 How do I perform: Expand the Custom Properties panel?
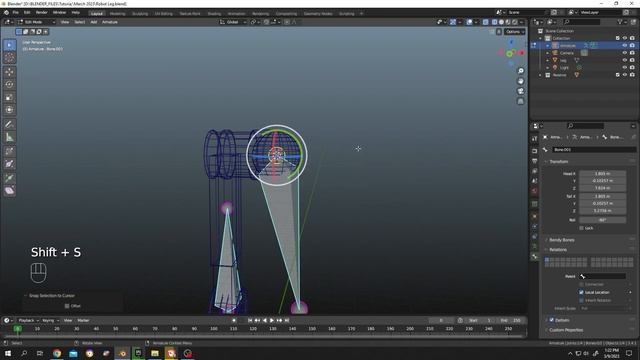(x=566, y=330)
